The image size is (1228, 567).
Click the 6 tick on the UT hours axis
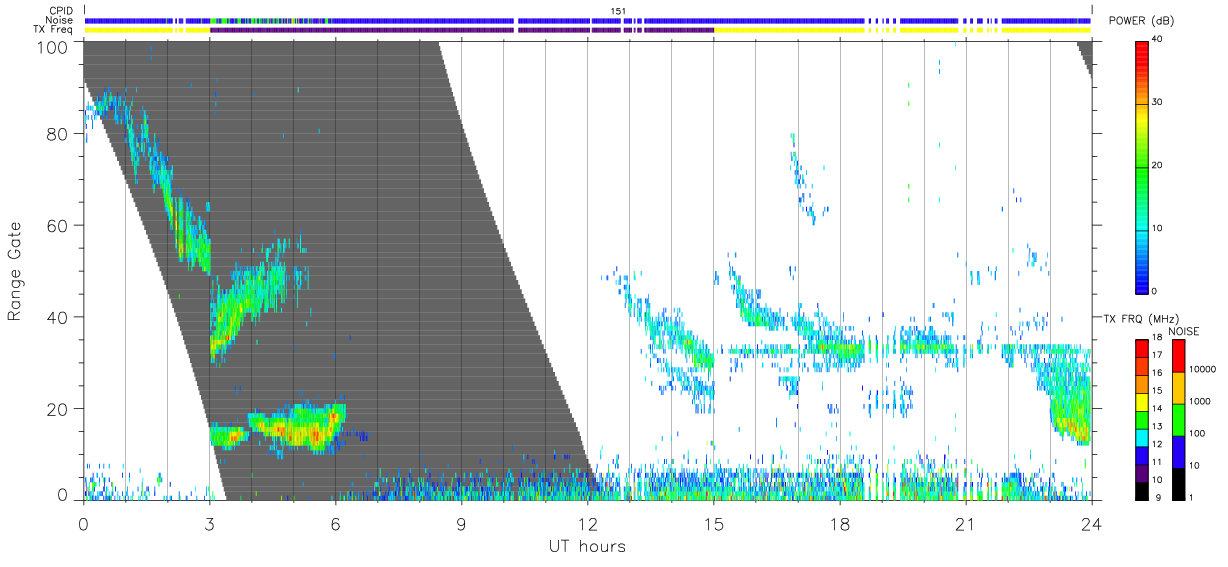[x=335, y=522]
